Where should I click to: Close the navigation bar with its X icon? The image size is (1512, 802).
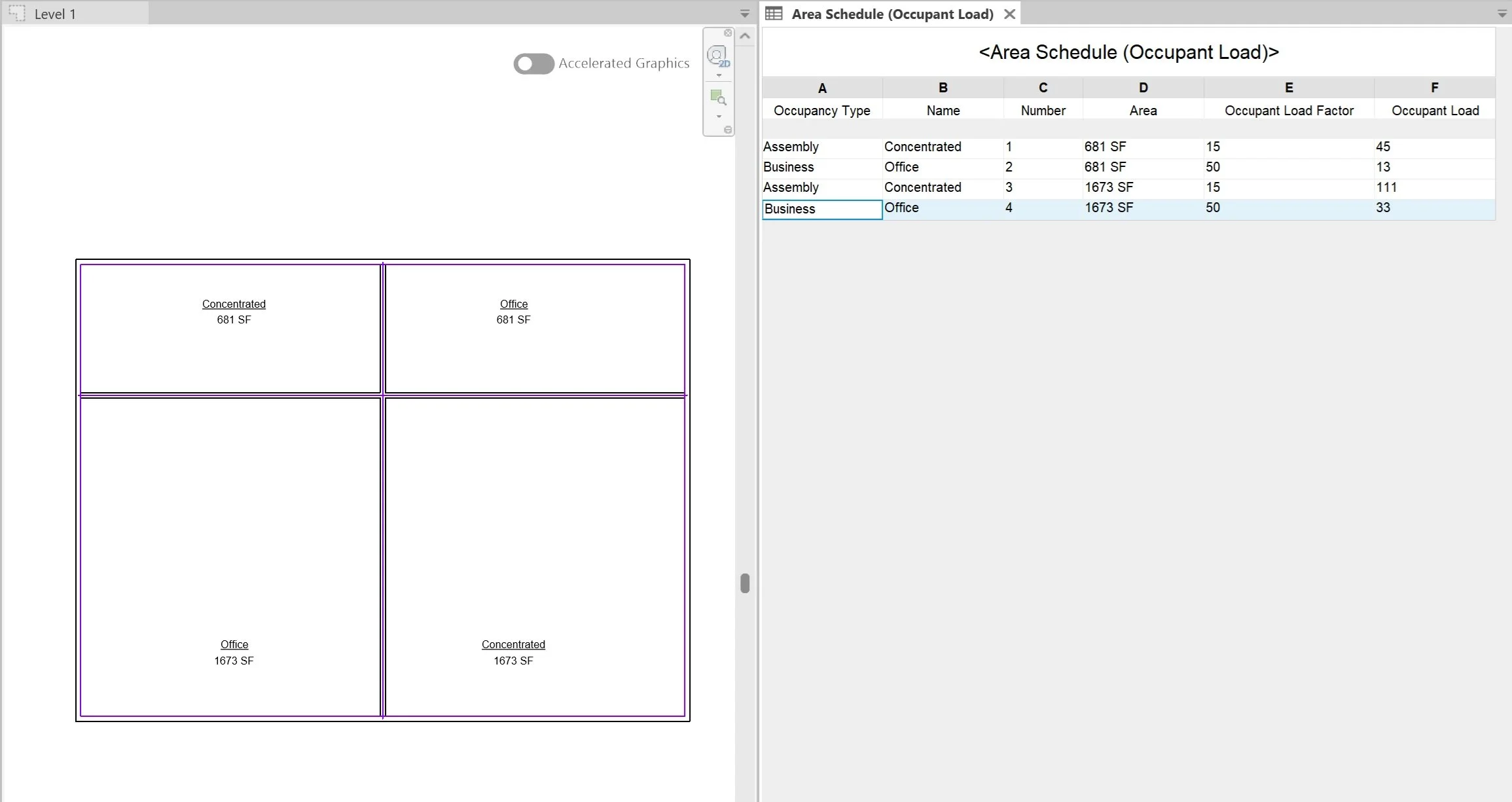pos(728,33)
